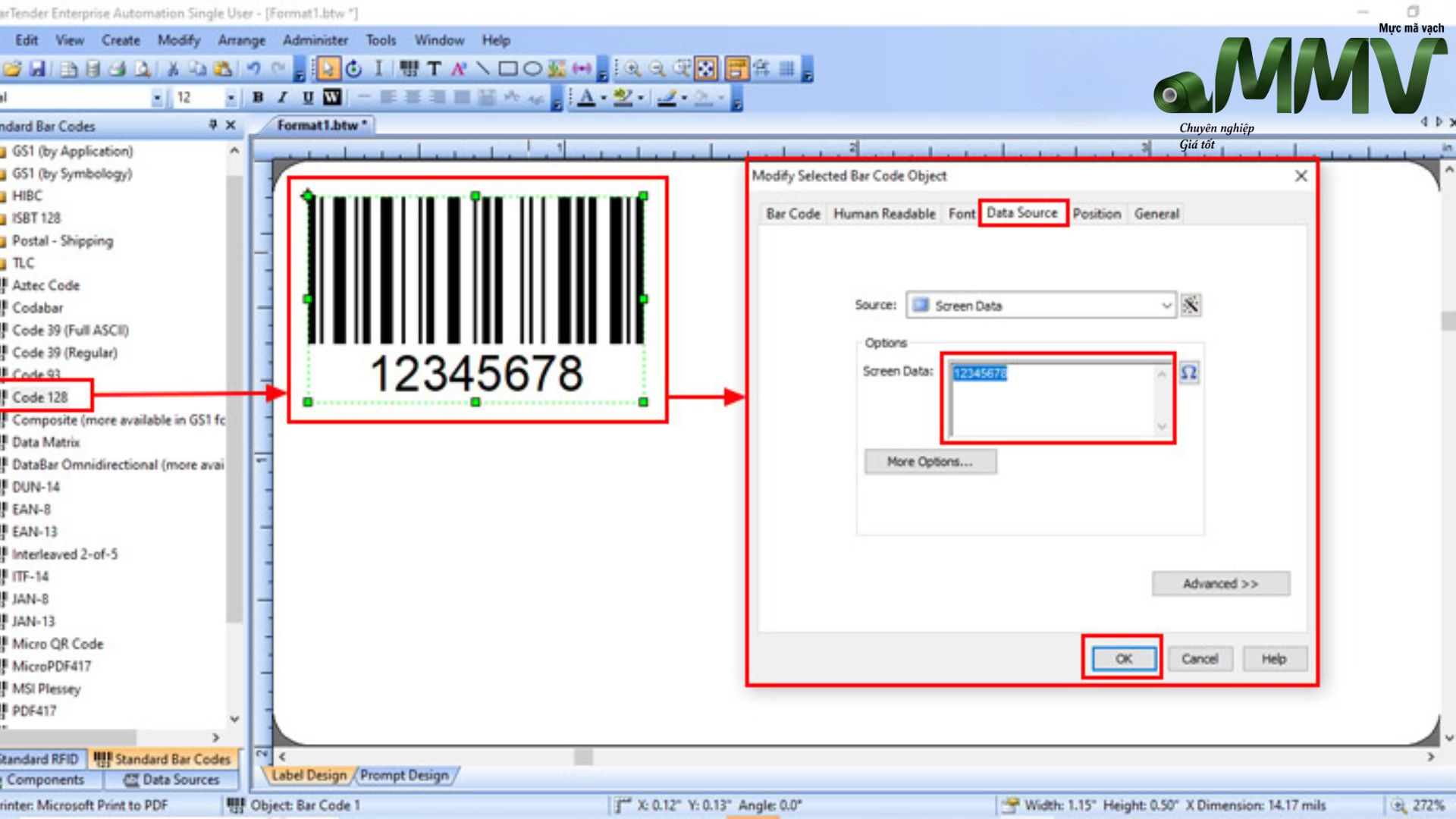Open the Create menu
The width and height of the screenshot is (1456, 819).
click(121, 40)
